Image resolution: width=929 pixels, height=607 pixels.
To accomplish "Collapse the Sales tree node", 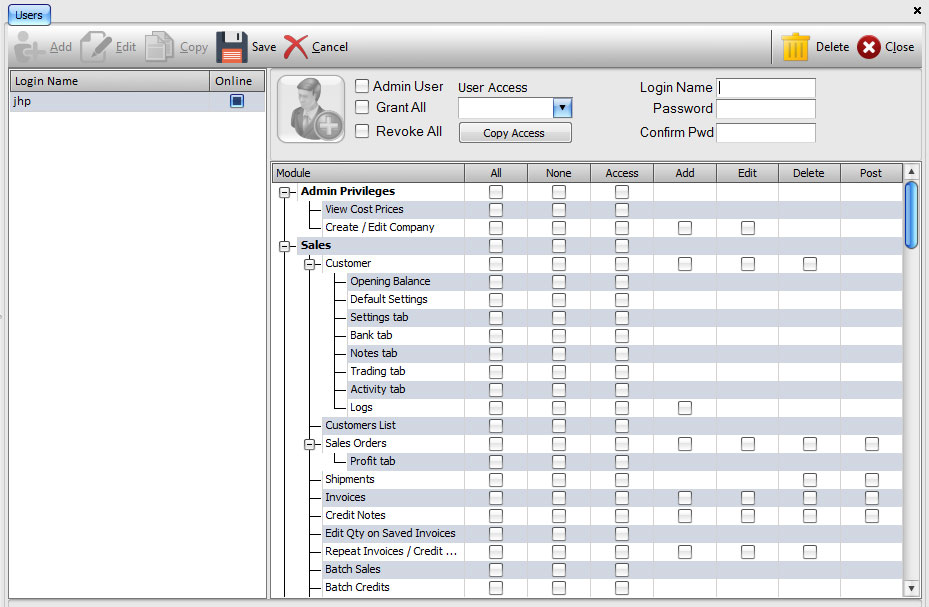I will pos(285,246).
